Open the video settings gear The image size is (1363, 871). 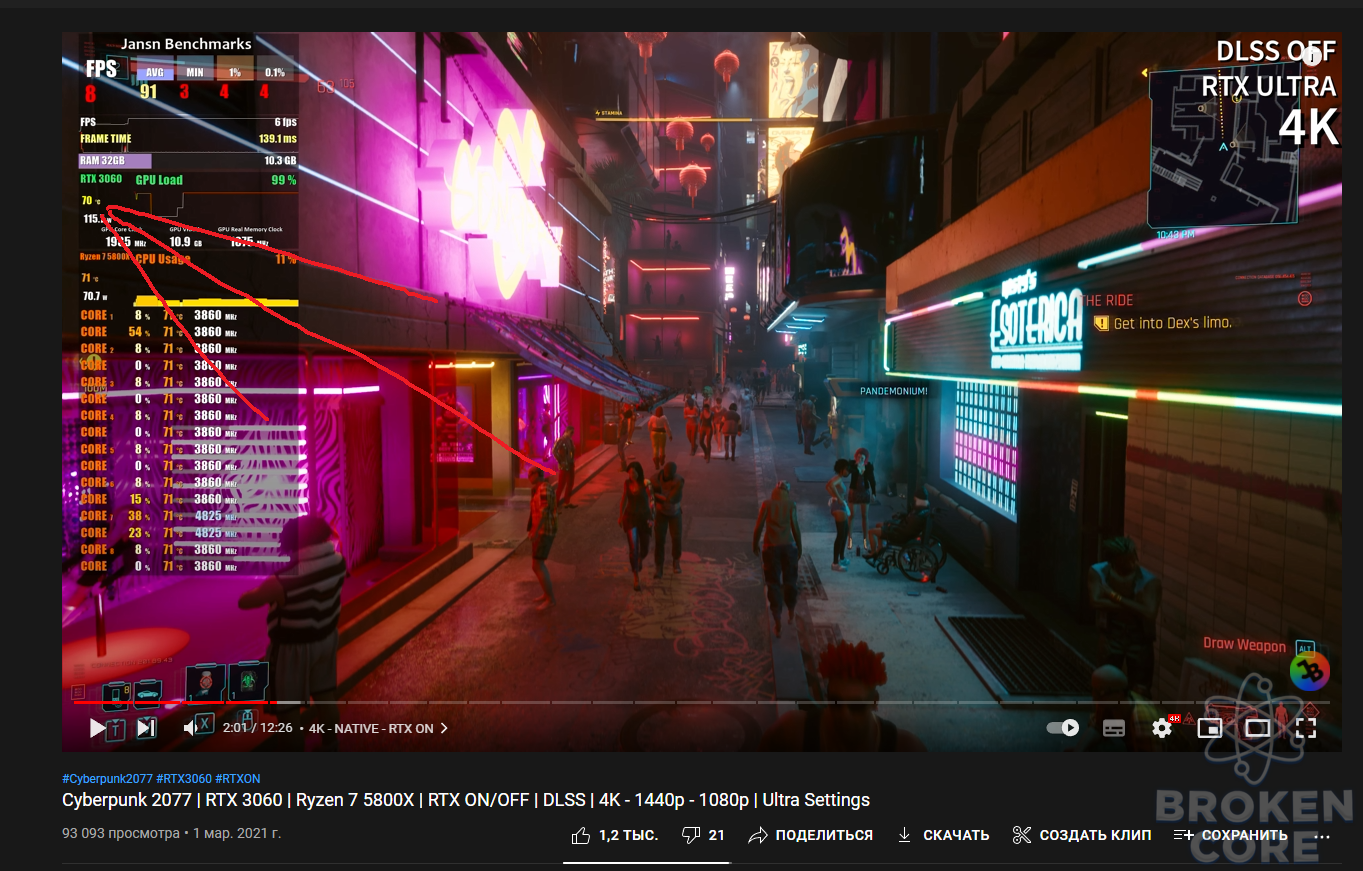pos(1162,728)
